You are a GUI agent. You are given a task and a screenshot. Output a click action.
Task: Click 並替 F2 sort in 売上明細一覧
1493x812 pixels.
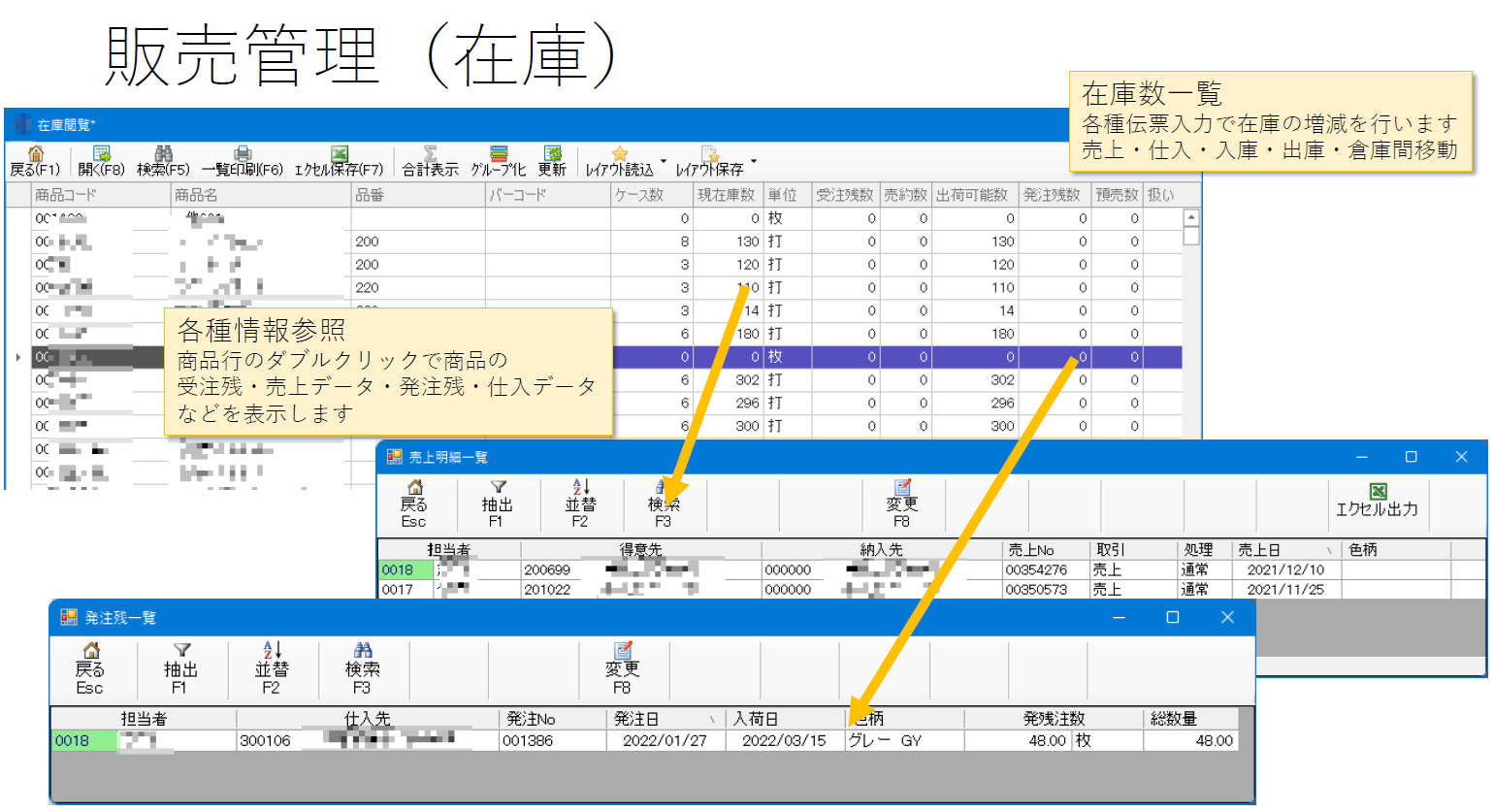580,503
